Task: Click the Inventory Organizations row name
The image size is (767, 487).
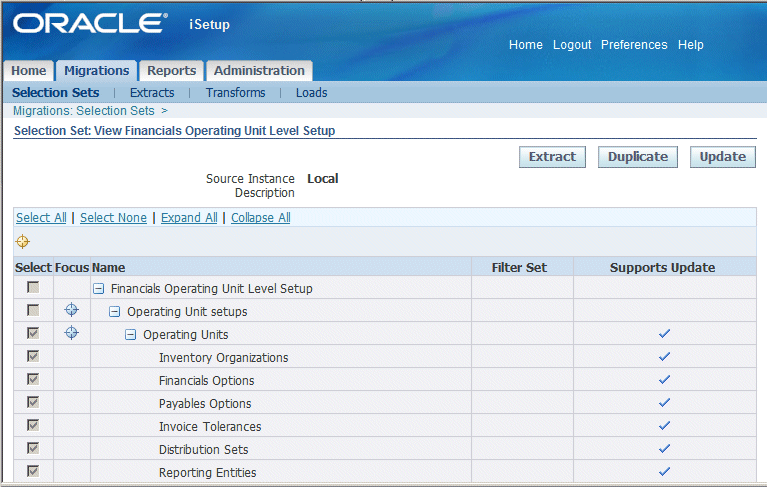Action: point(224,357)
